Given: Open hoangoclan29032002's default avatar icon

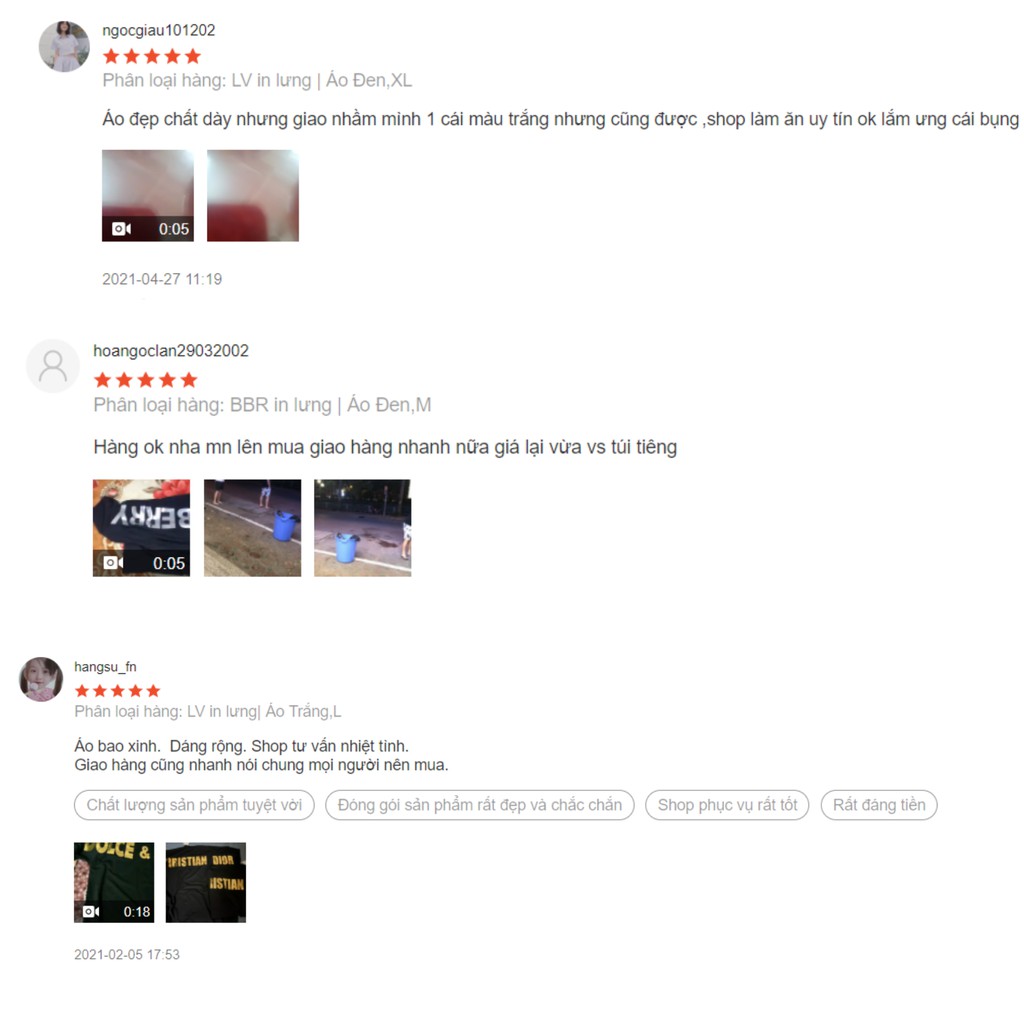Looking at the screenshot, I should (x=53, y=366).
